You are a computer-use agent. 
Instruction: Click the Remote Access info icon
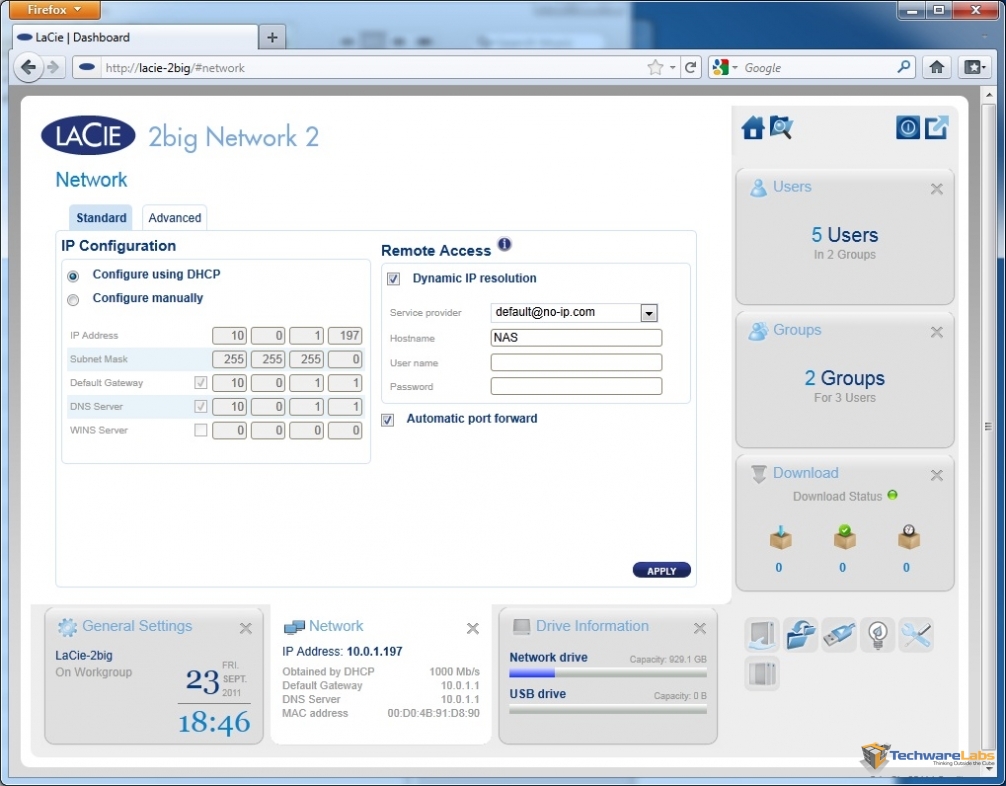[x=505, y=244]
